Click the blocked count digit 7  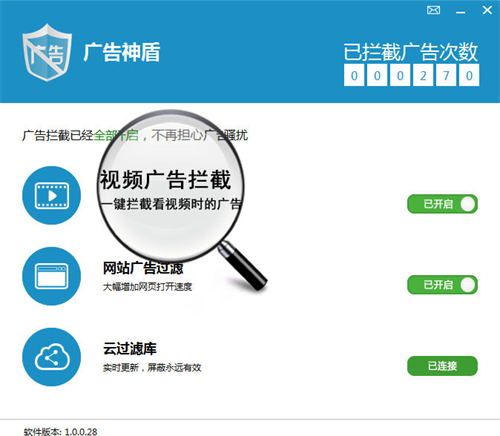pos(446,76)
